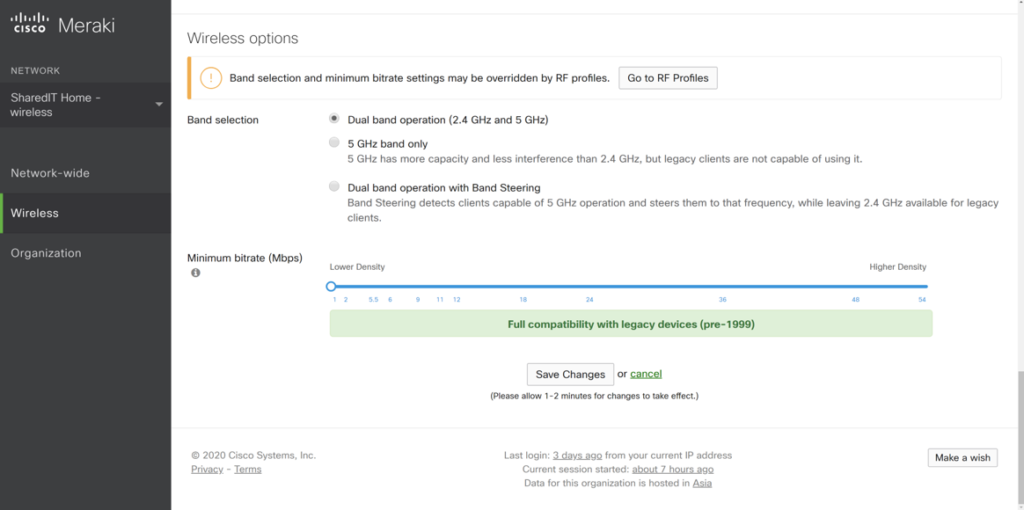Open the Network-wide menu
The height and width of the screenshot is (510, 1024).
point(50,173)
